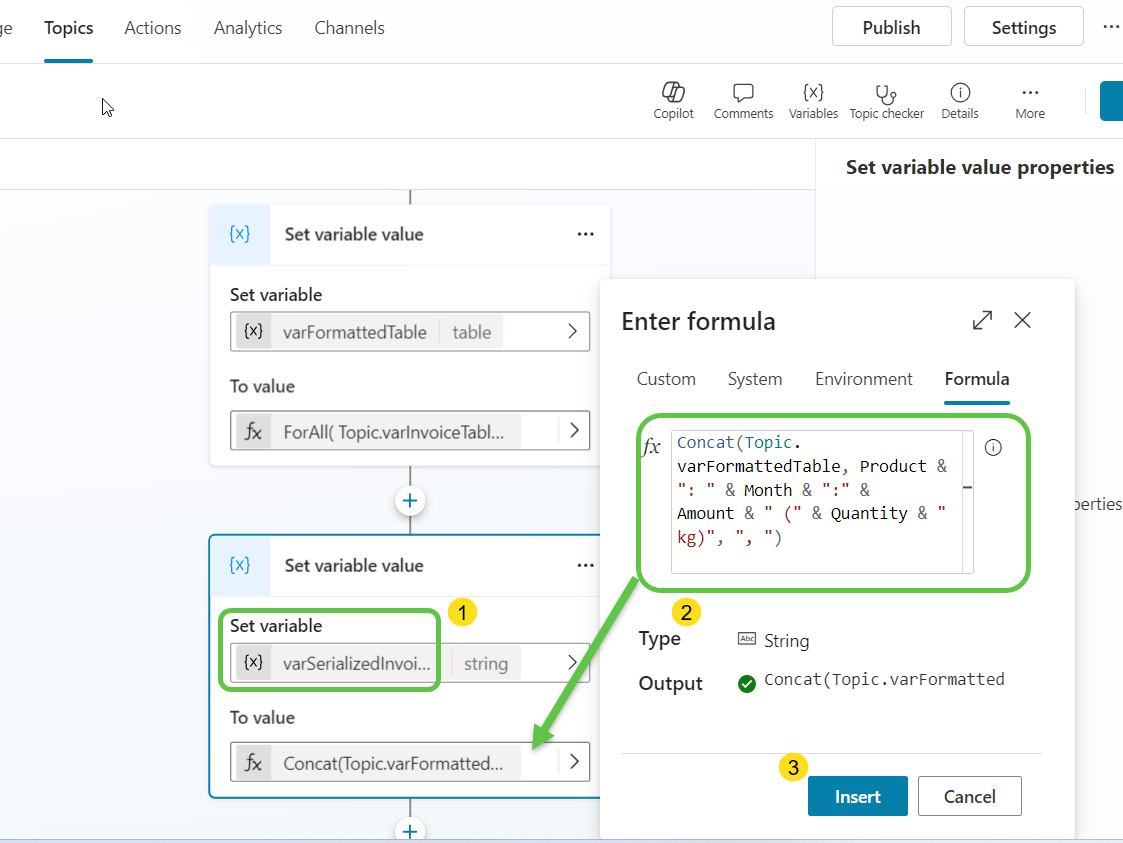Click the fx icon in the To value field
The image size is (1123, 843).
point(253,762)
